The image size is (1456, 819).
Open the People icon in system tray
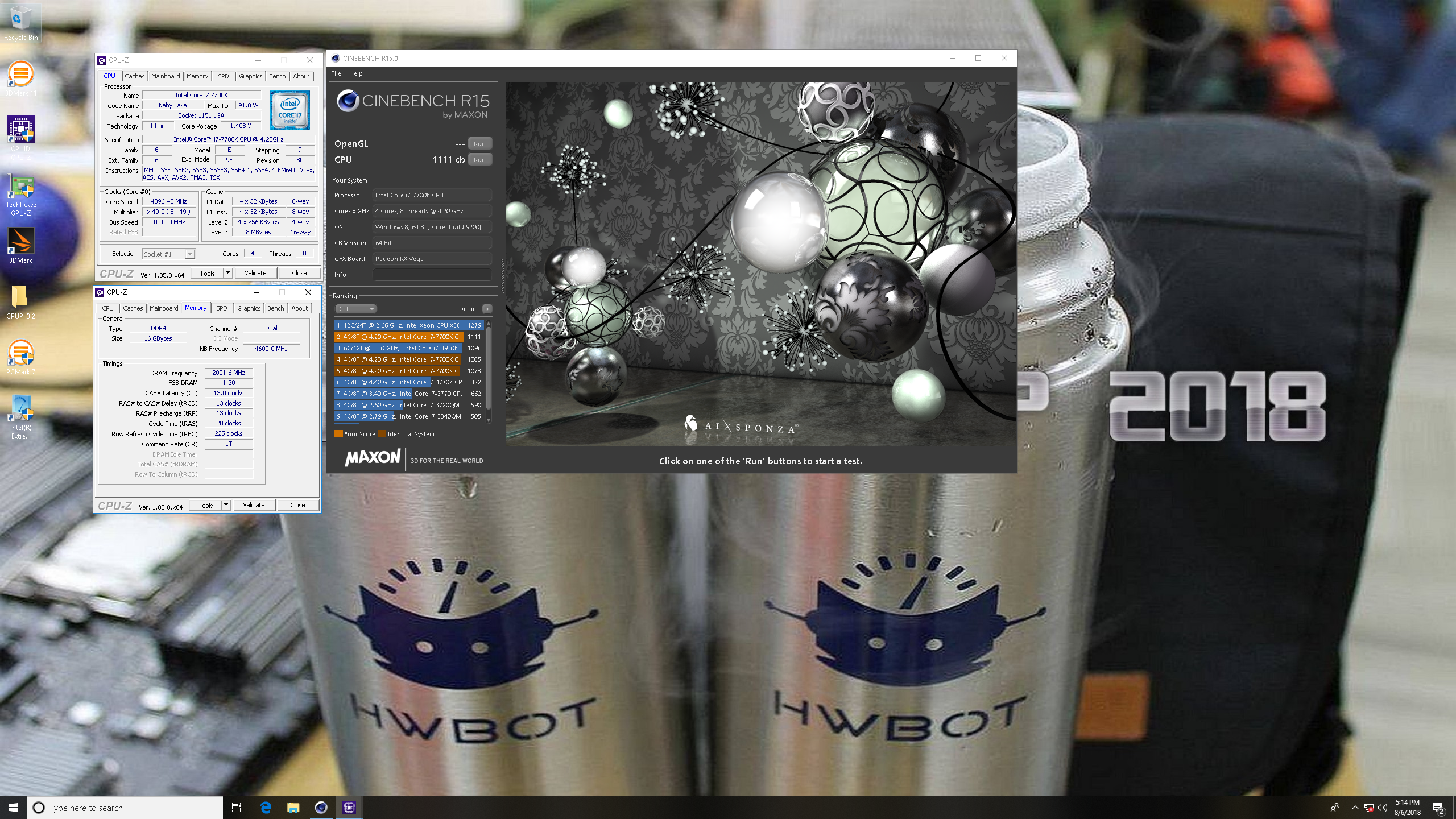coord(1335,808)
